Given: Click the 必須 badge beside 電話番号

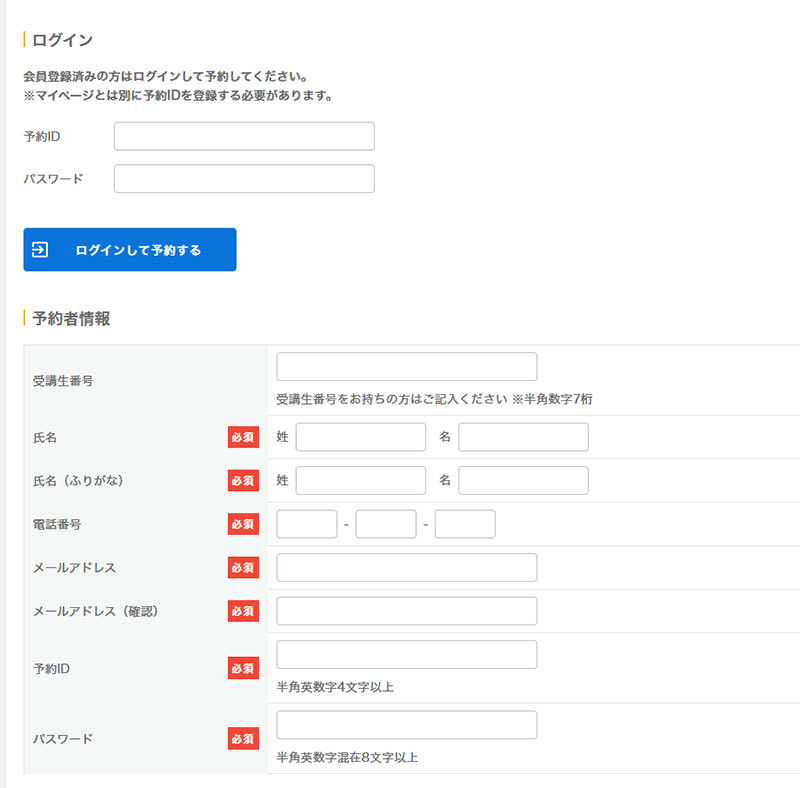Looking at the screenshot, I should (x=243, y=524).
